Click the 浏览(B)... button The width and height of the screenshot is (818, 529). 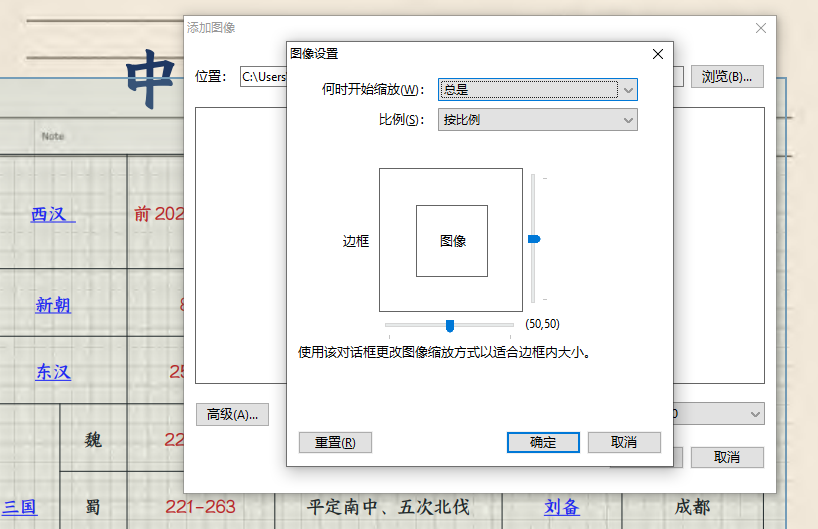point(727,76)
